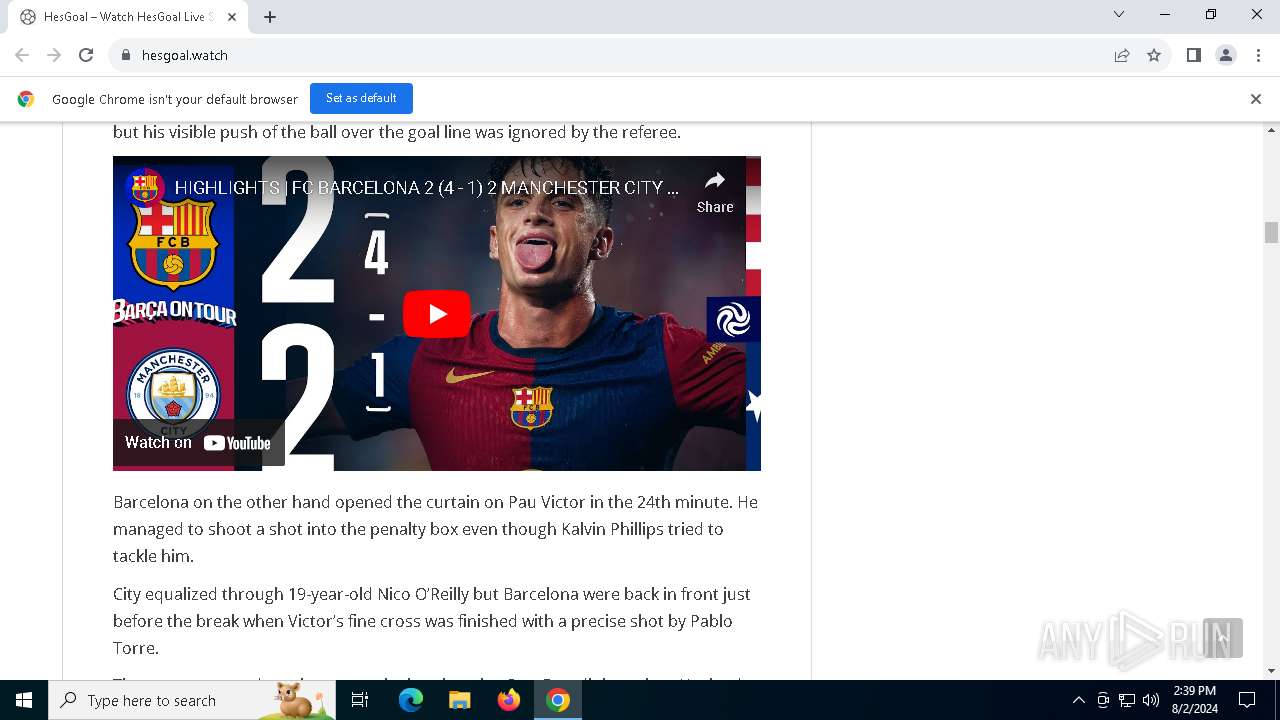Image resolution: width=1280 pixels, height=720 pixels.
Task: Open clock showing 2:39 PM
Action: pos(1194,700)
